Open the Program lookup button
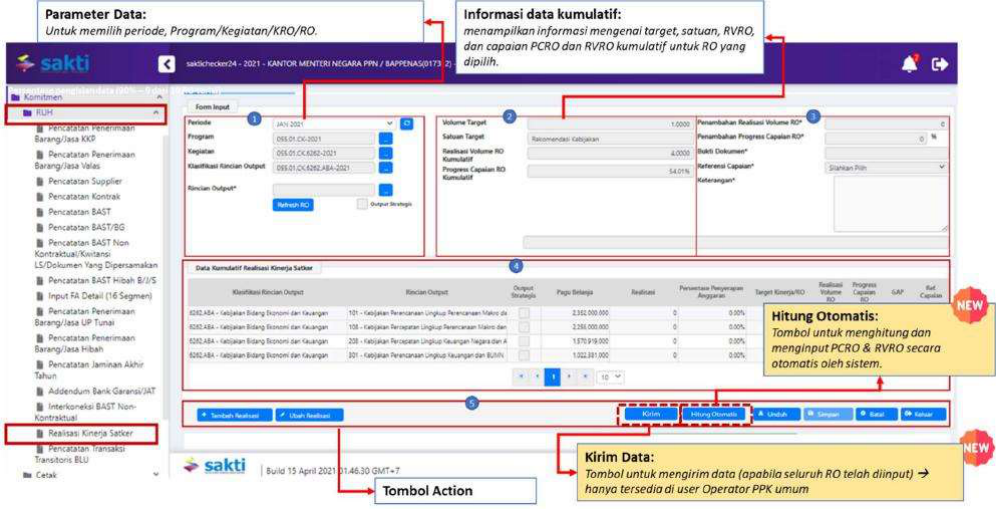 pos(386,138)
